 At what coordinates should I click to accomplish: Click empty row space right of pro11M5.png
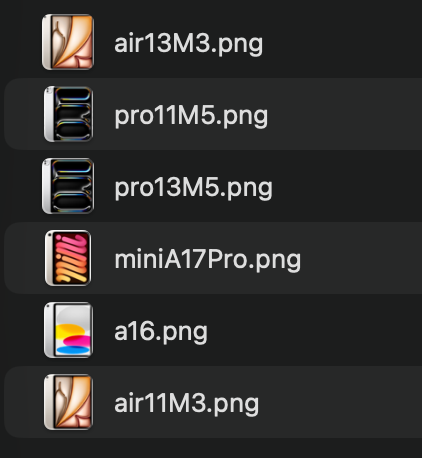345,114
